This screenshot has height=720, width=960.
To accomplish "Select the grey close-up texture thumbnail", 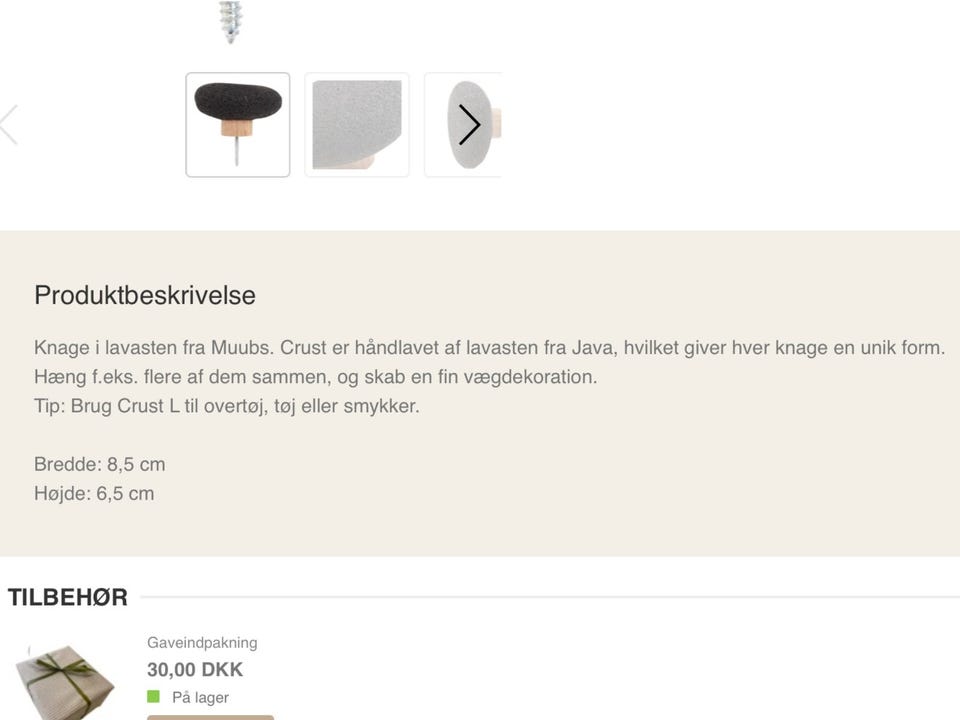I will click(x=357, y=125).
